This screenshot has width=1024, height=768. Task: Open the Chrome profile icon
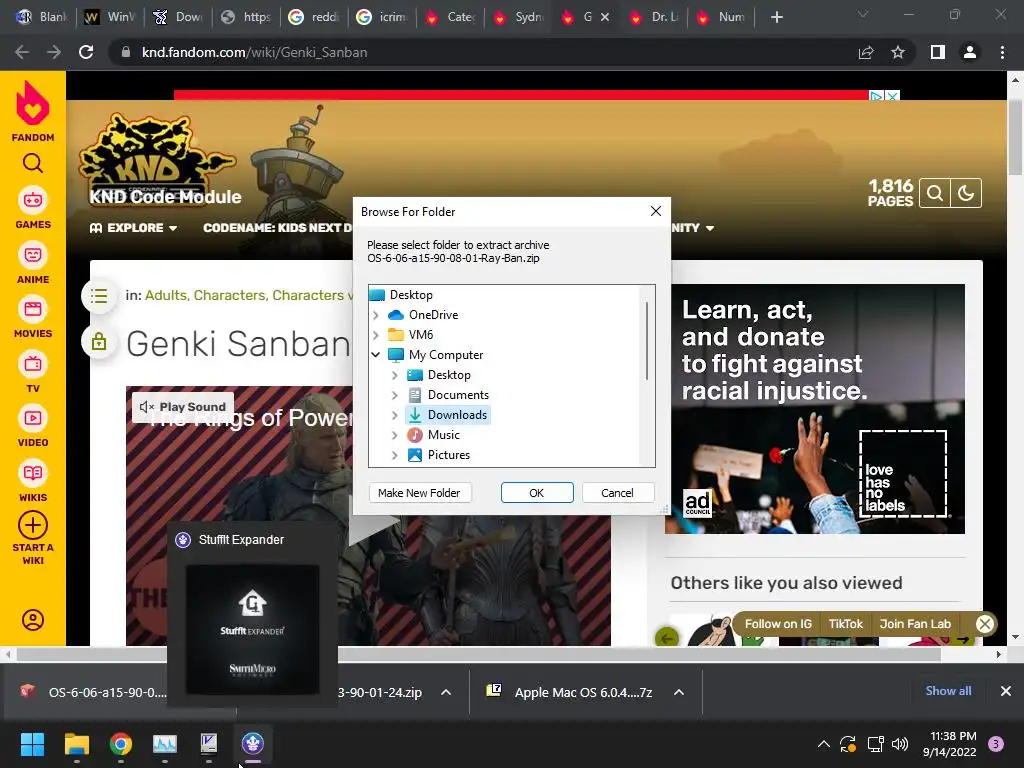point(970,52)
